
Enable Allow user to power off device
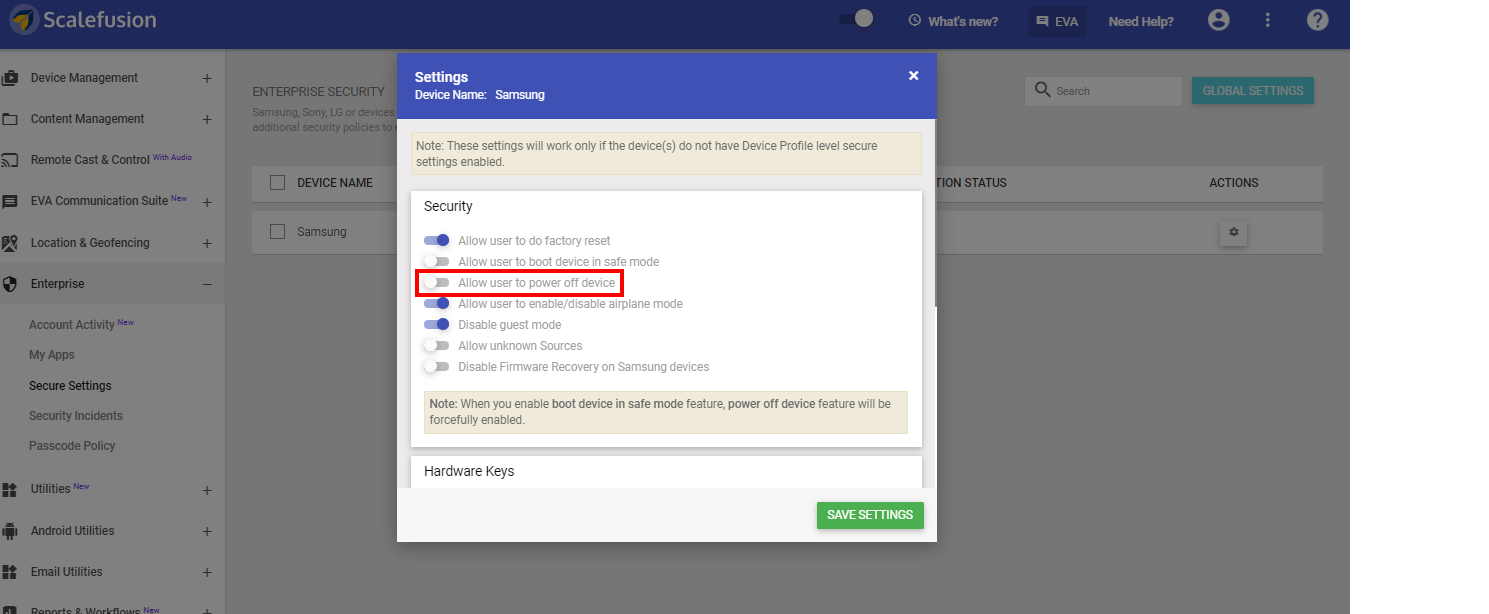tap(436, 283)
